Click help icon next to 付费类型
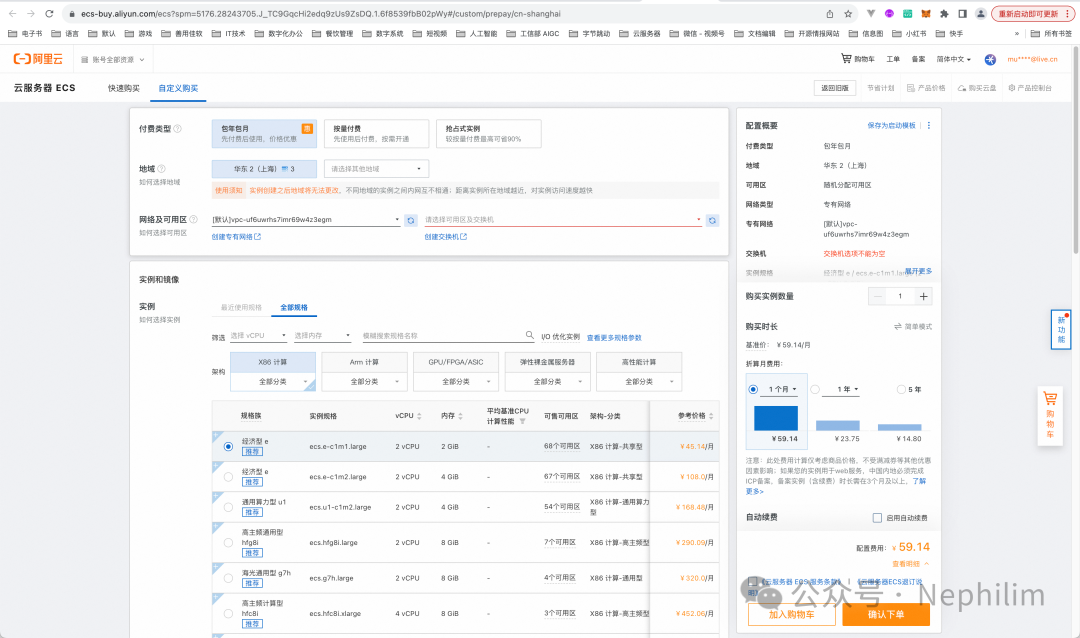1080x638 pixels. (178, 129)
